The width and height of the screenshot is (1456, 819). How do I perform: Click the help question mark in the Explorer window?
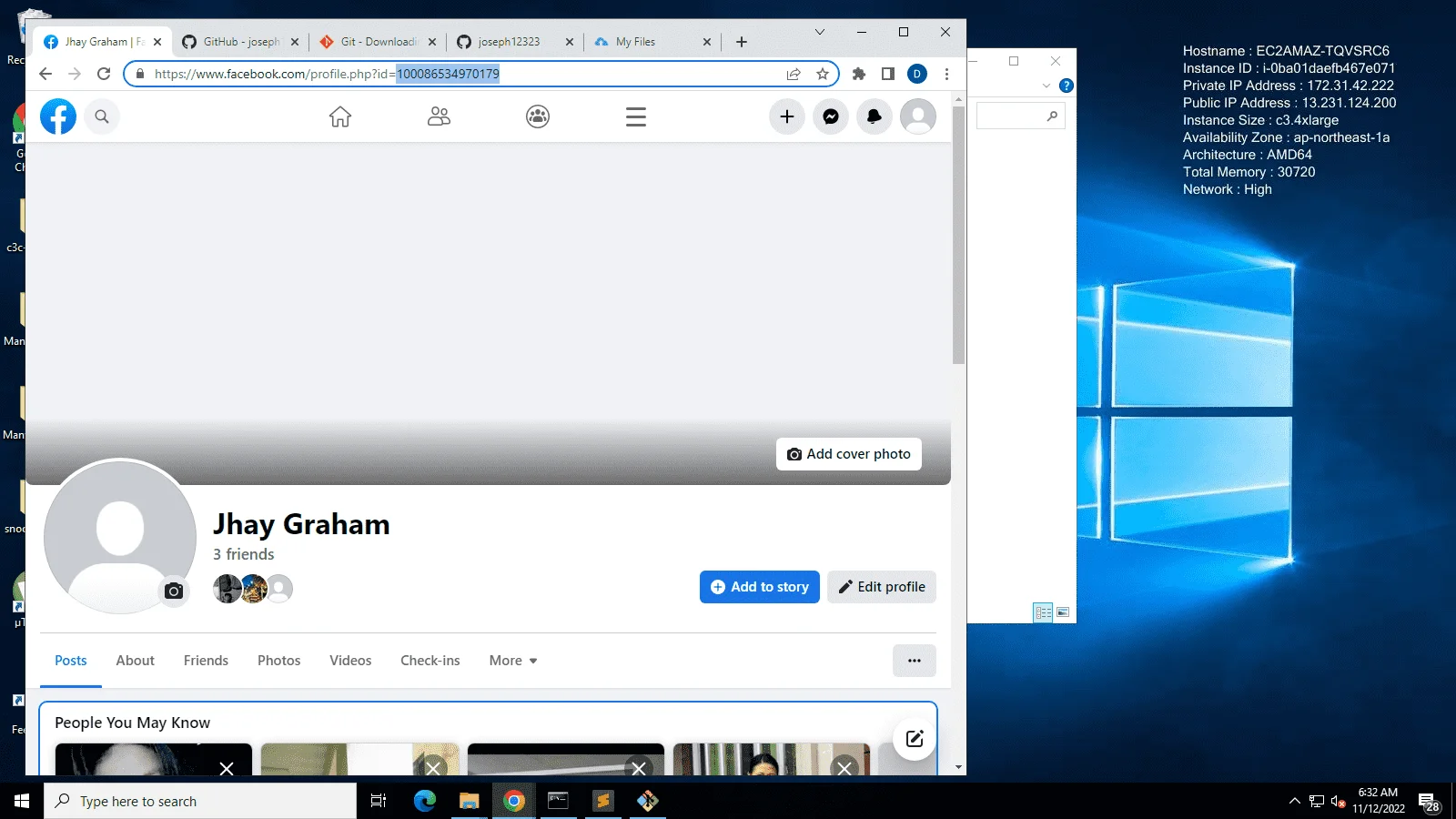click(x=1067, y=86)
